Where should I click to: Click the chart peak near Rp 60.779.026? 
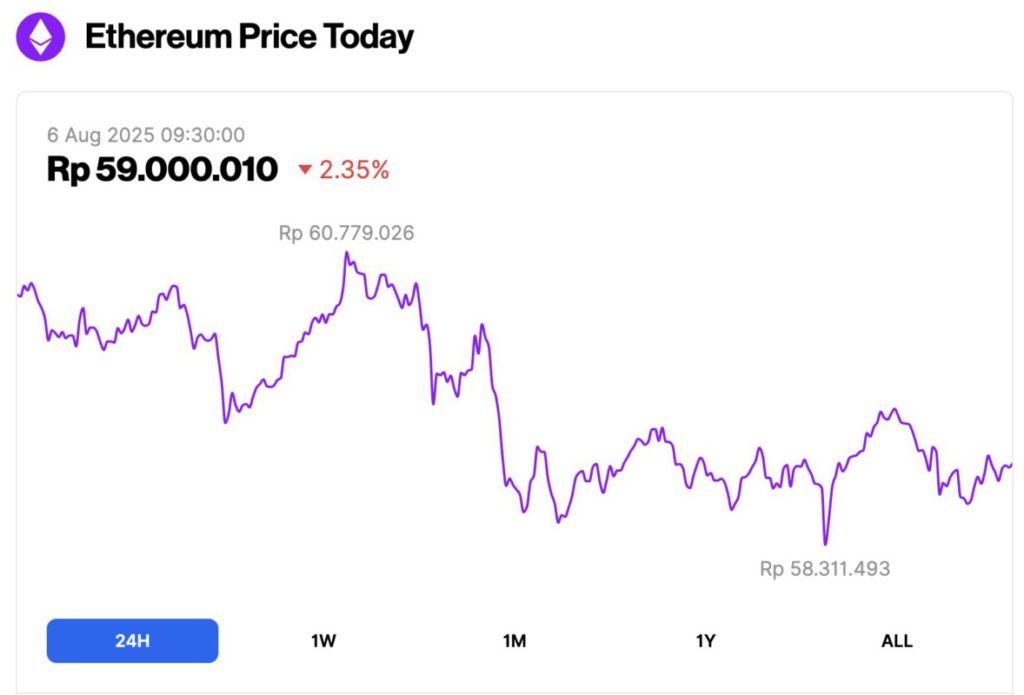pos(347,255)
